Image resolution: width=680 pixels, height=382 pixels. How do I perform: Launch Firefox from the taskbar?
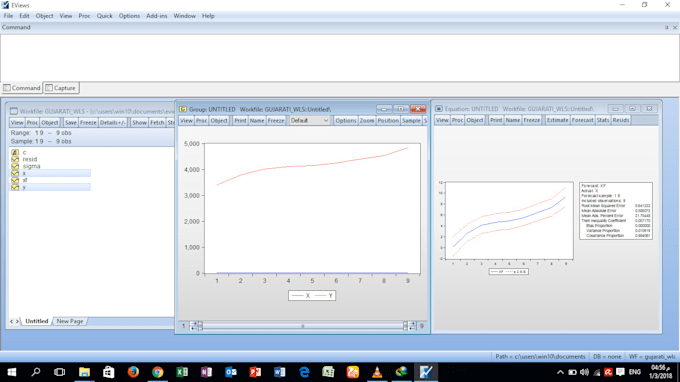coord(133,372)
